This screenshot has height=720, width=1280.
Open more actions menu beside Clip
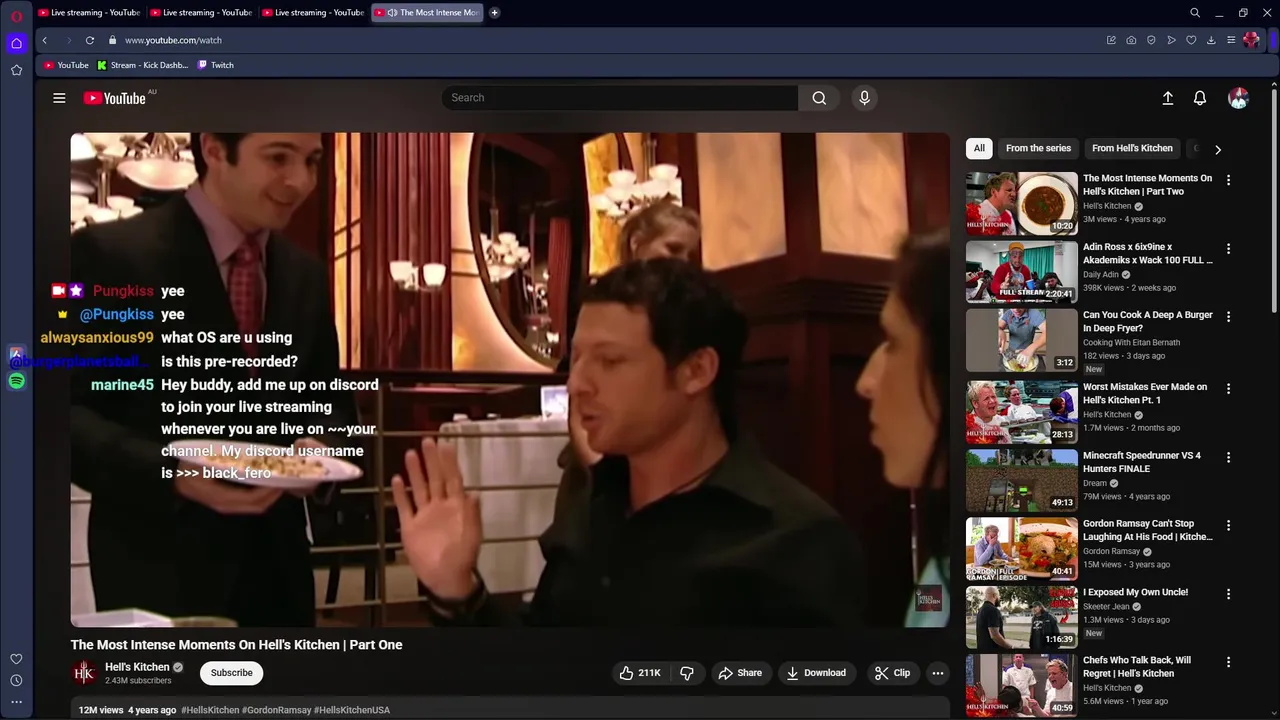(x=937, y=673)
